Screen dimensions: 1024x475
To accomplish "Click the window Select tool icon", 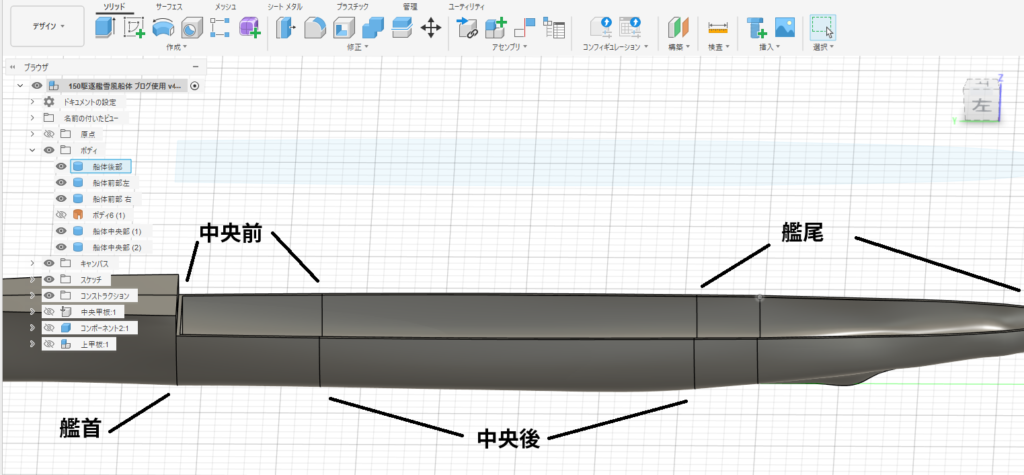I will [823, 27].
